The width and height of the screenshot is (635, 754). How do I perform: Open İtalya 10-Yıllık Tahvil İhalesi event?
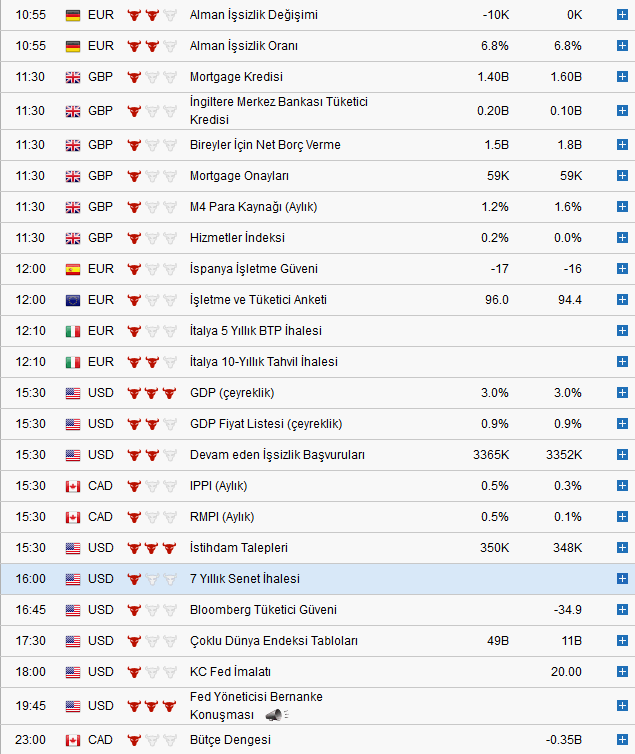(x=263, y=362)
